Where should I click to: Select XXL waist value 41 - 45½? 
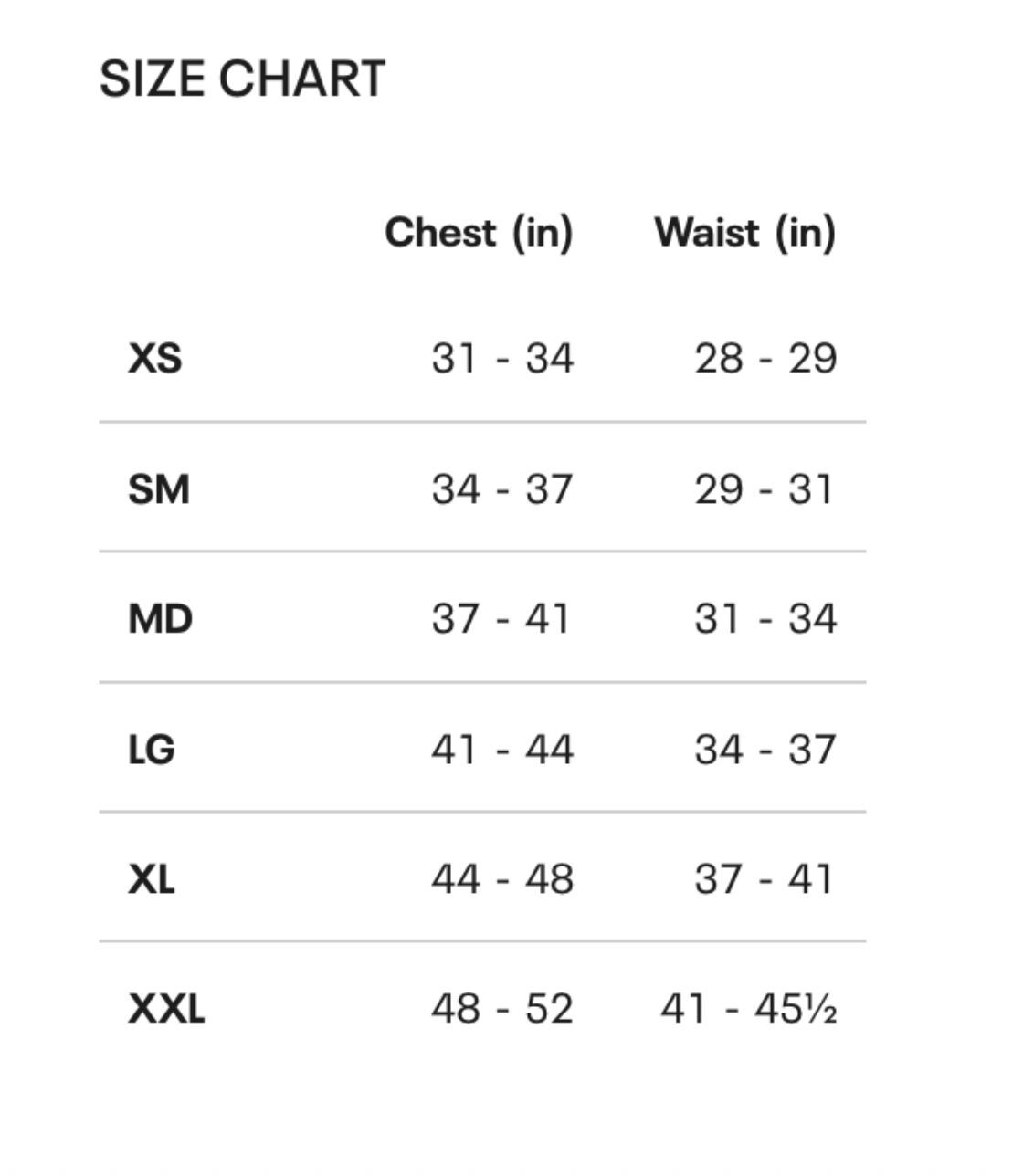(749, 1009)
